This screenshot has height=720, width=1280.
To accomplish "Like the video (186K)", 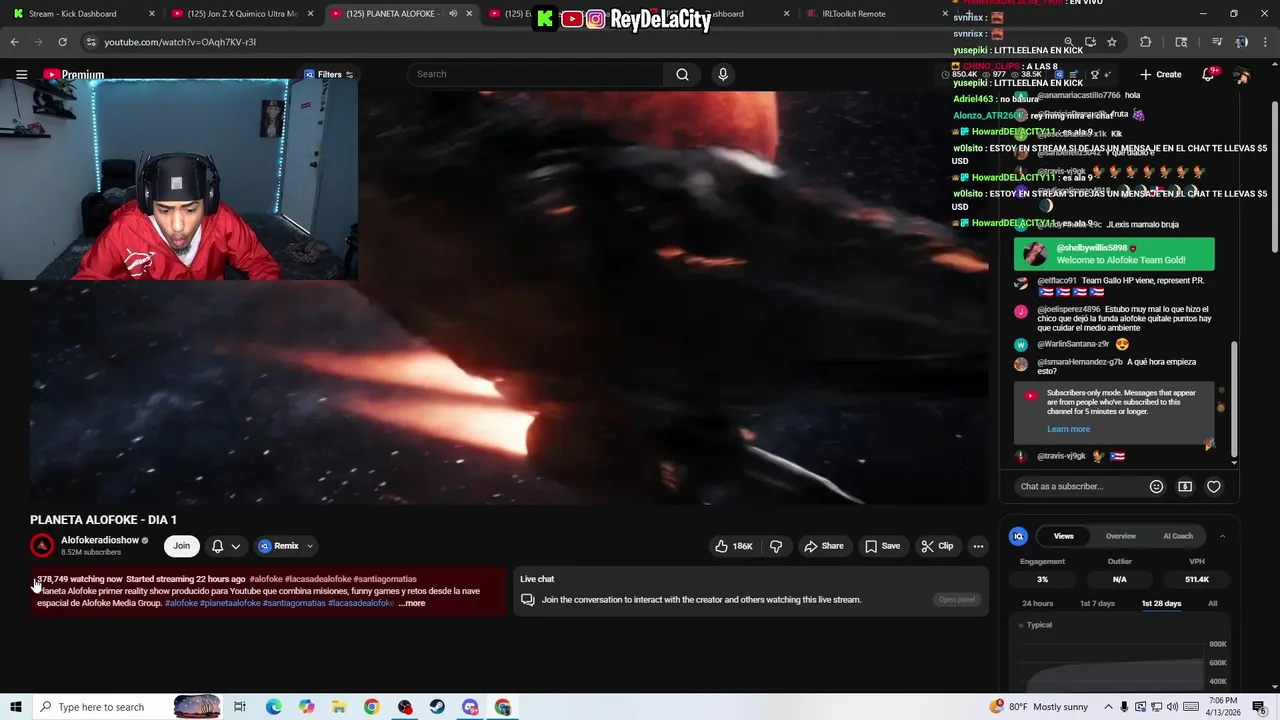I will 734,546.
